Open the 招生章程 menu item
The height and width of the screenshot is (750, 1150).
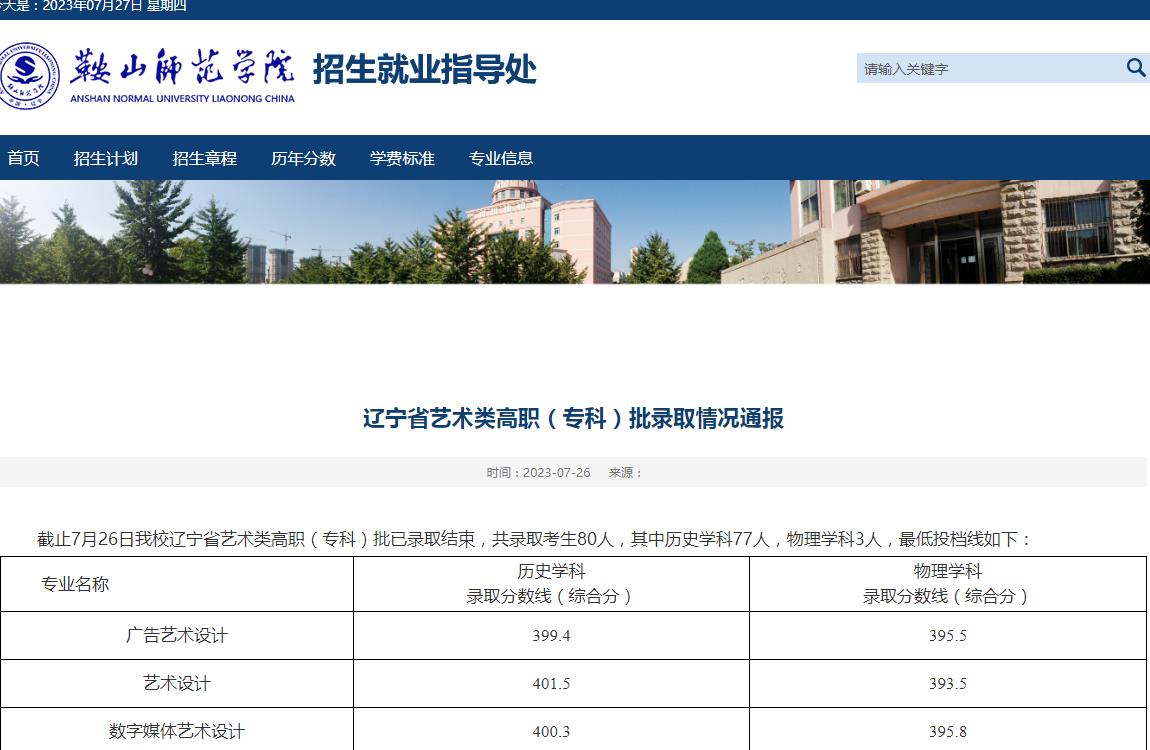click(205, 158)
